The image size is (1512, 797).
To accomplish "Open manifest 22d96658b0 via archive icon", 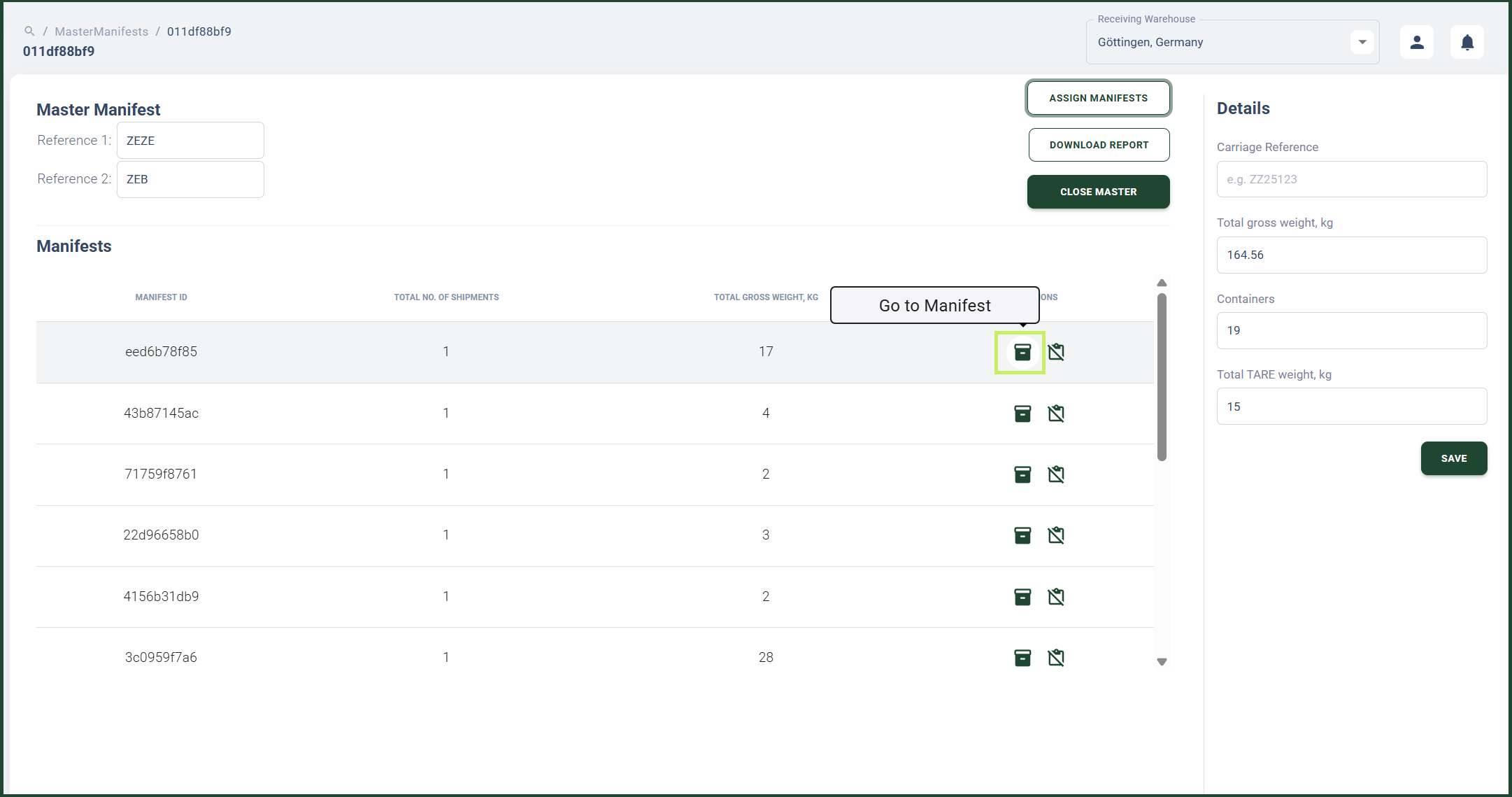I will (1022, 535).
